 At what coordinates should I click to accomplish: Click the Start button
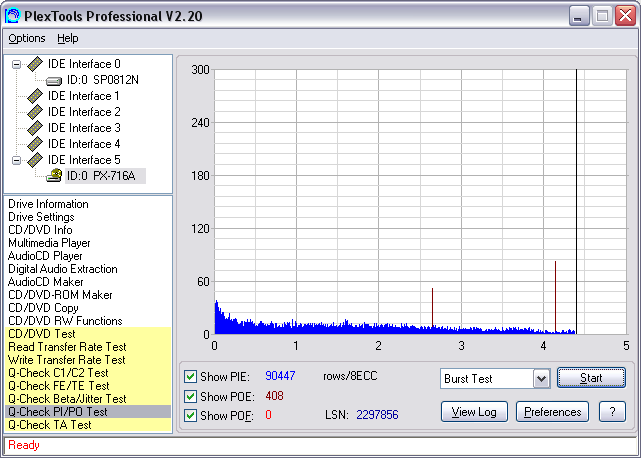591,378
